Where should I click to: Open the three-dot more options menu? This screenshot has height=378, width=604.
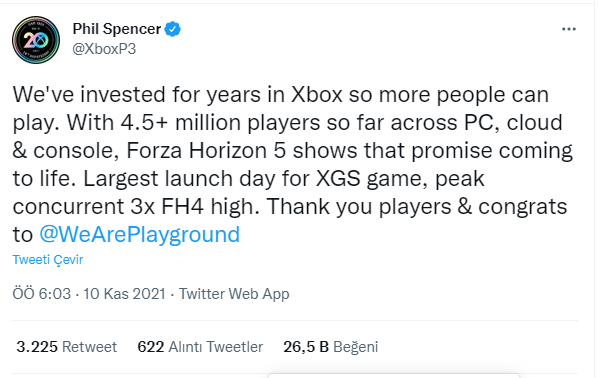click(x=569, y=29)
